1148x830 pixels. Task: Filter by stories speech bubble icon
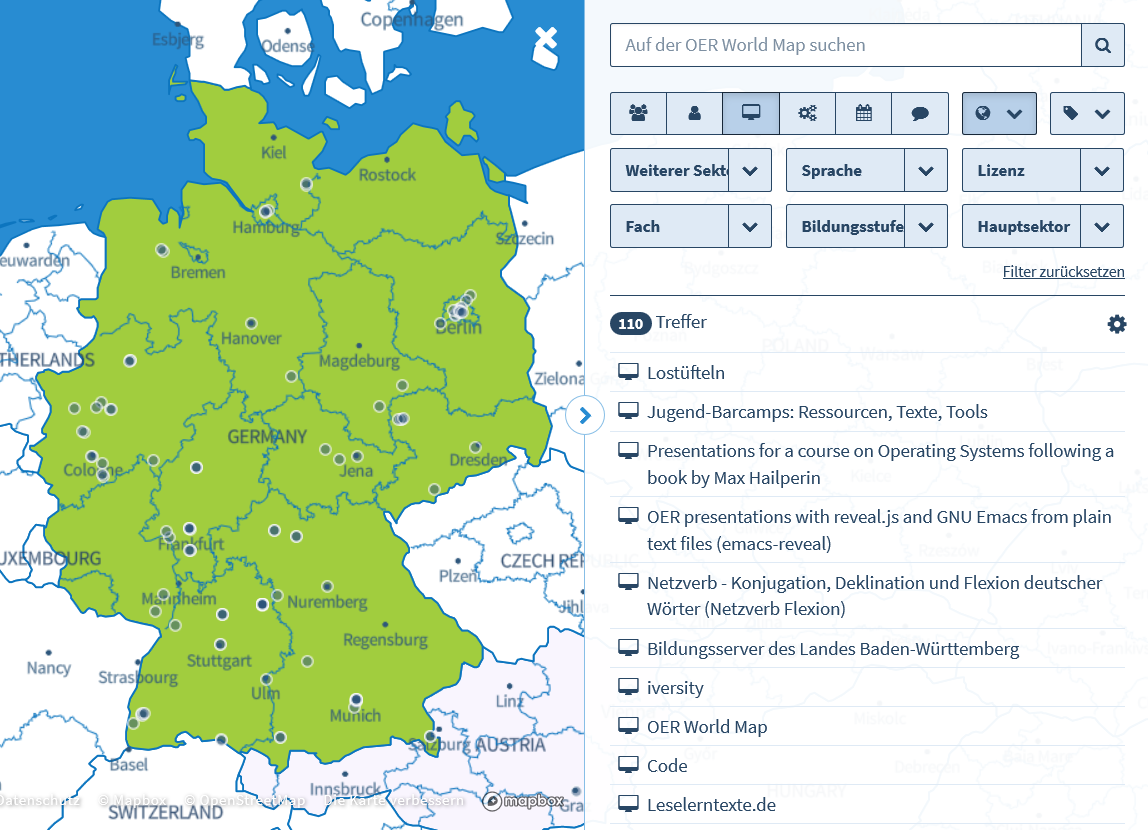pyautogui.click(x=920, y=113)
